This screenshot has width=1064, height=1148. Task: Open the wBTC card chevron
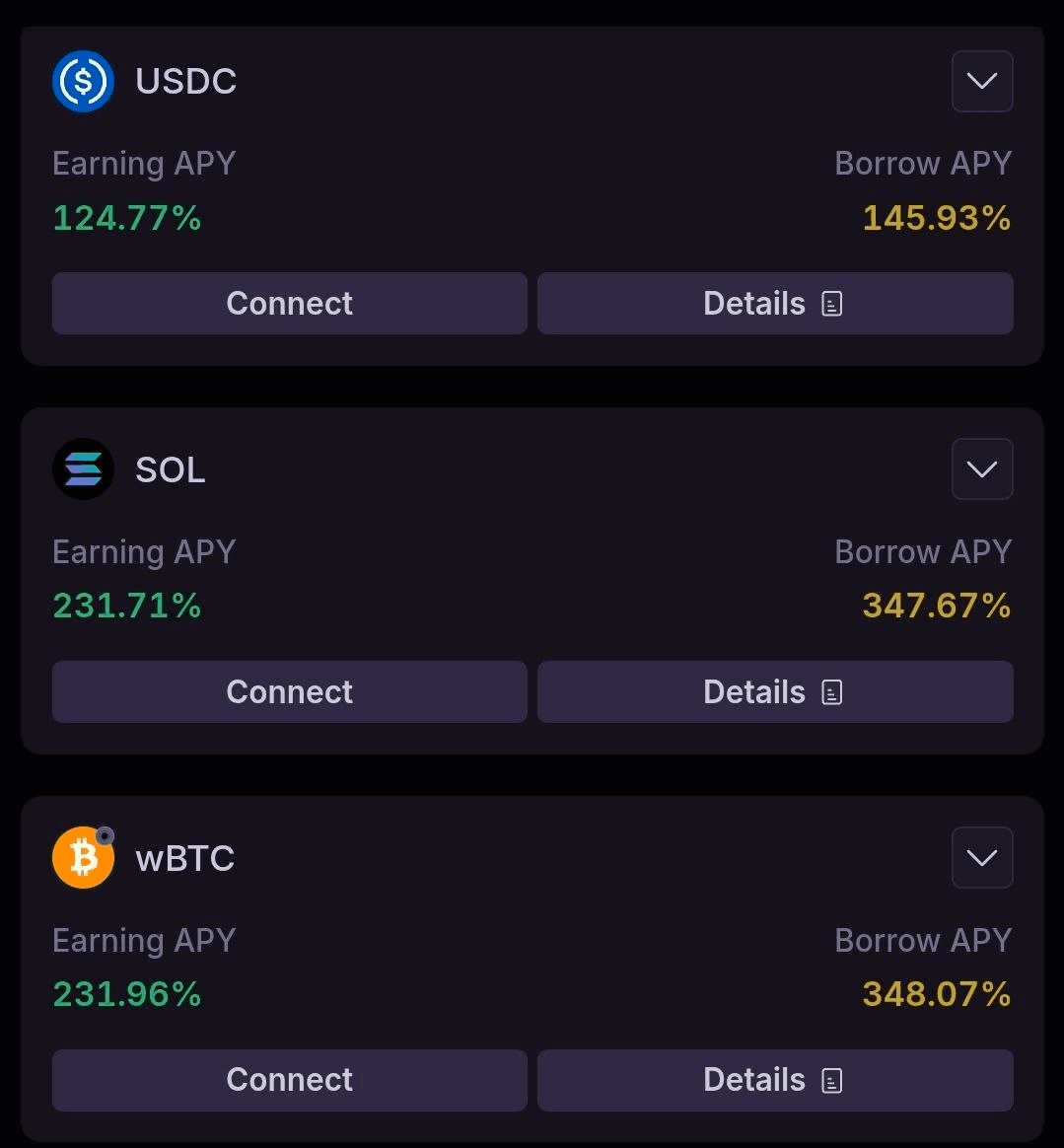coord(981,858)
